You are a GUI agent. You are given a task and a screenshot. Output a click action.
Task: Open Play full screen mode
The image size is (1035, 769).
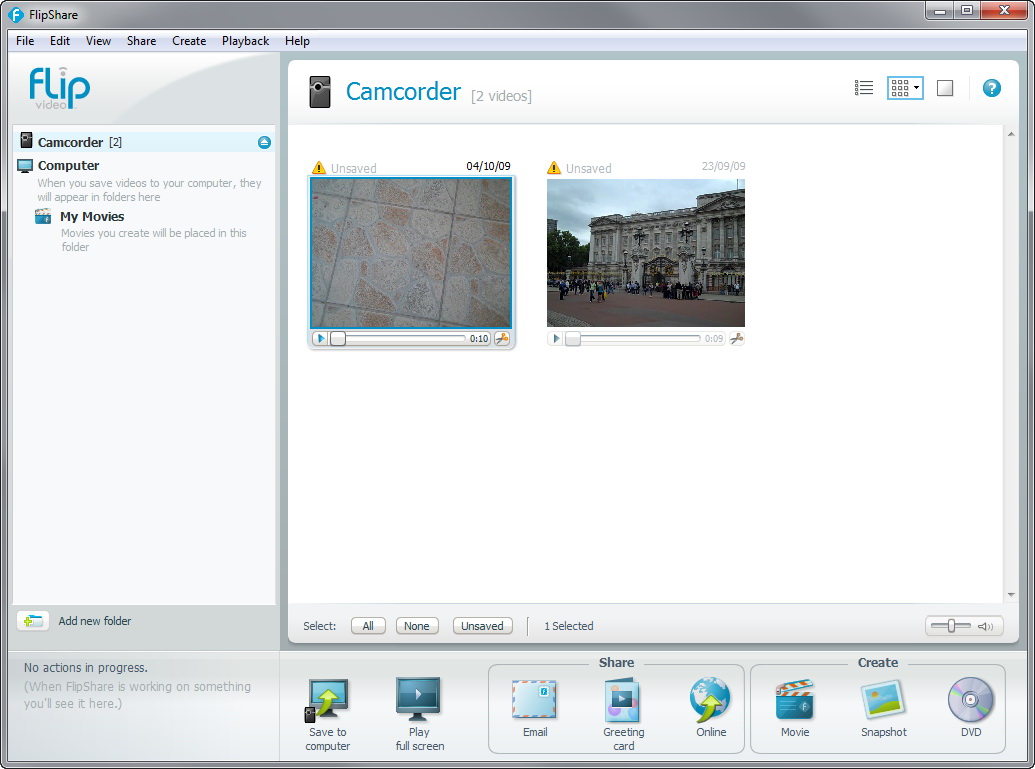pyautogui.click(x=419, y=702)
